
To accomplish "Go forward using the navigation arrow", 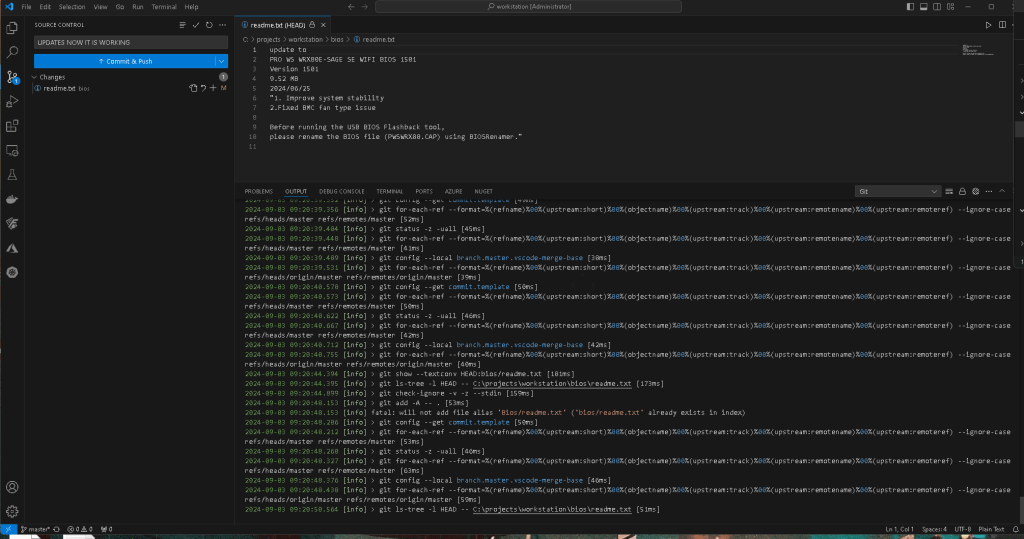I will (x=364, y=7).
